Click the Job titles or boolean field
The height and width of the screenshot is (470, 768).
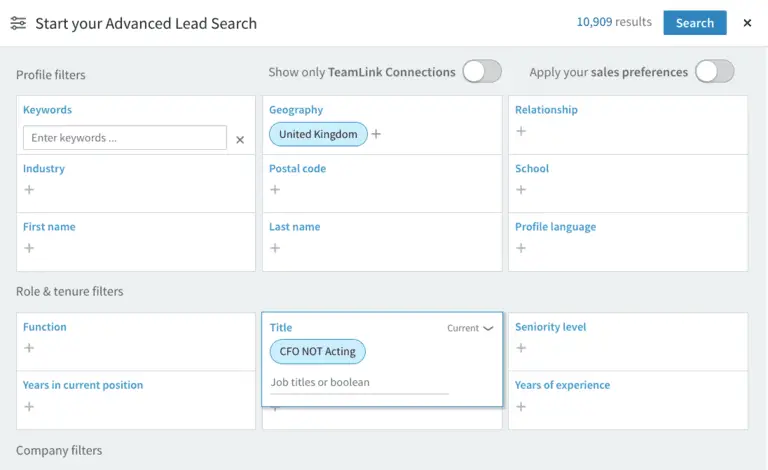pyautogui.click(x=359, y=382)
